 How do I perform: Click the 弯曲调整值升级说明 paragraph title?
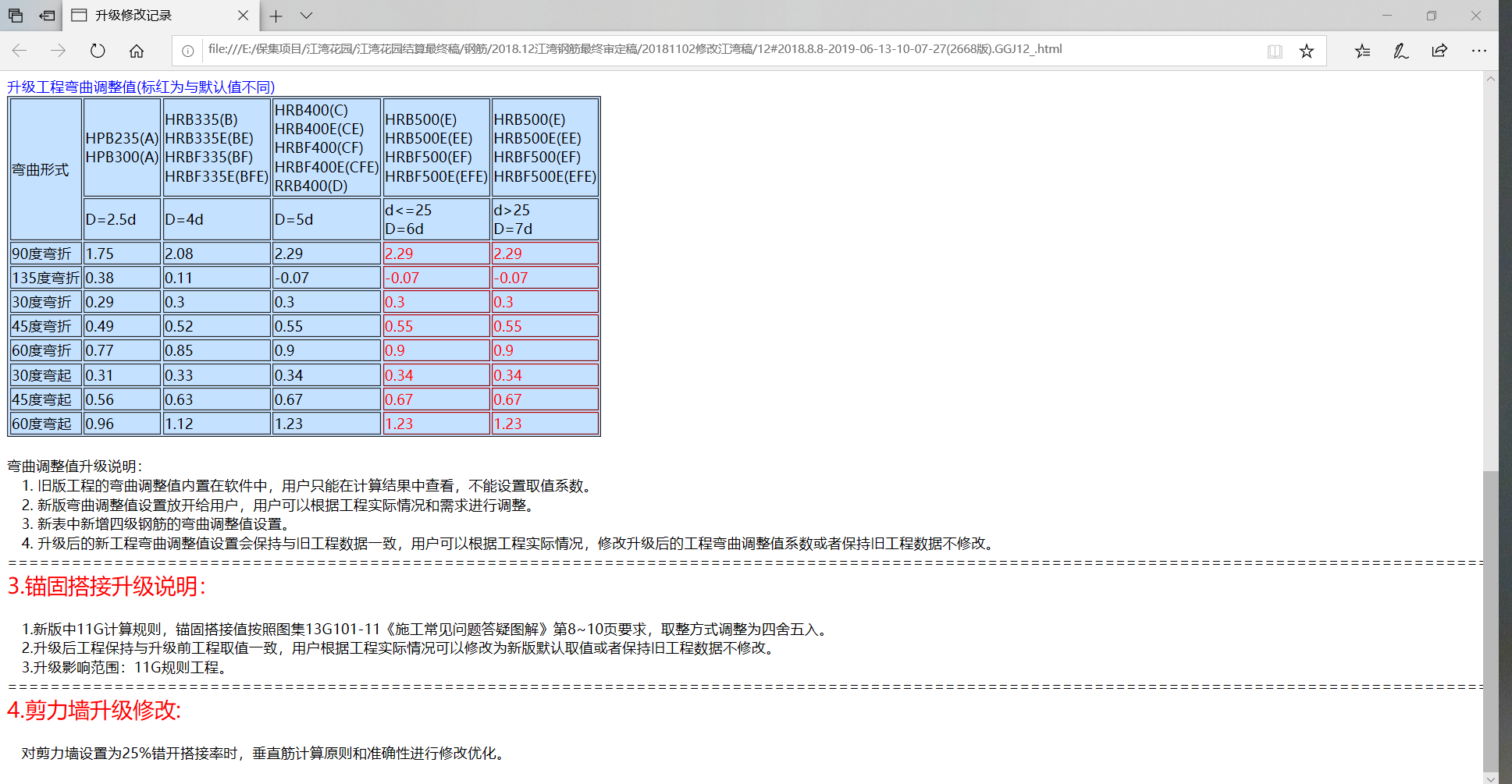[75, 466]
